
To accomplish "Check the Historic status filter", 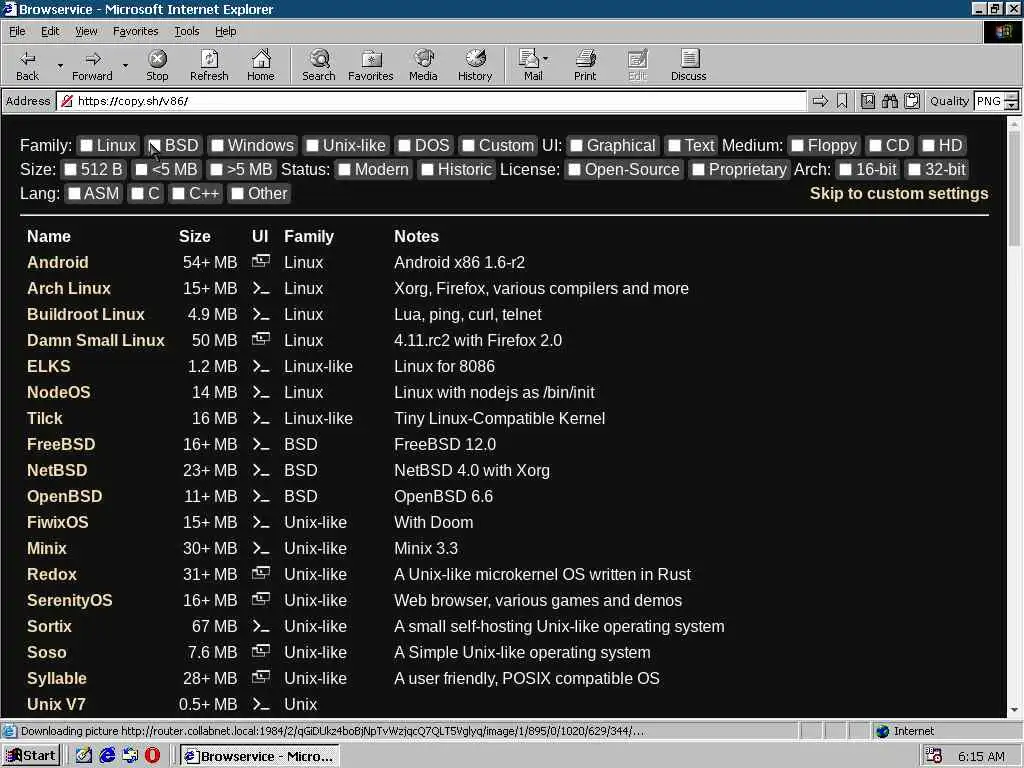I will (428, 170).
